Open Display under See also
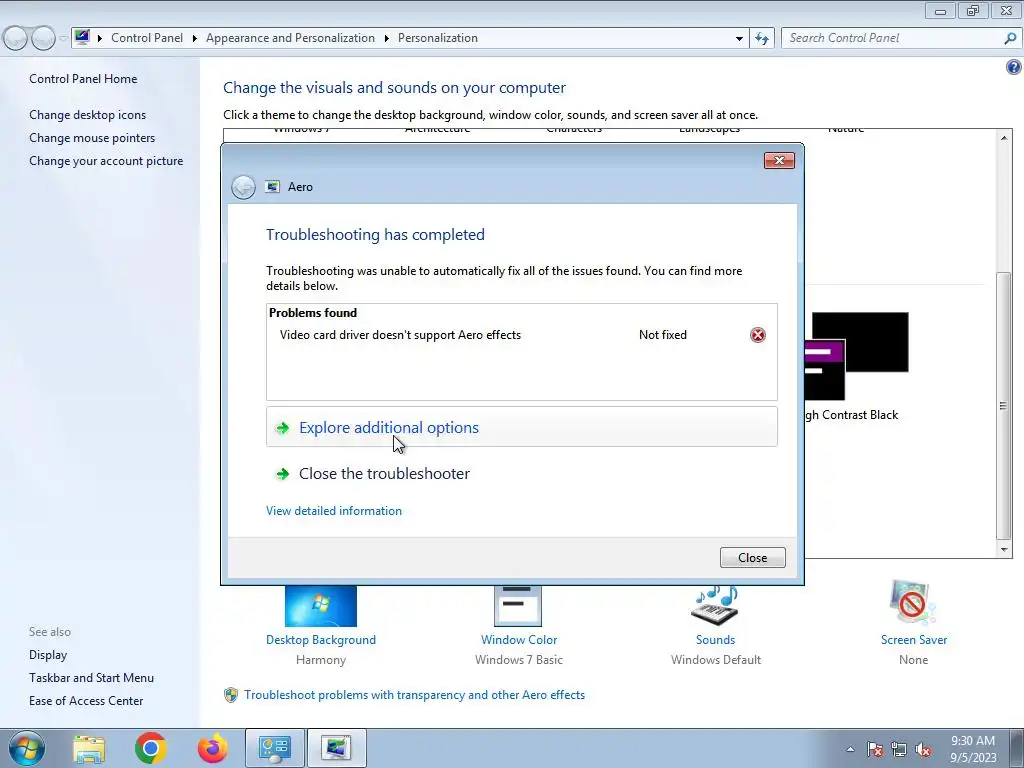The image size is (1024, 768). [x=48, y=655]
